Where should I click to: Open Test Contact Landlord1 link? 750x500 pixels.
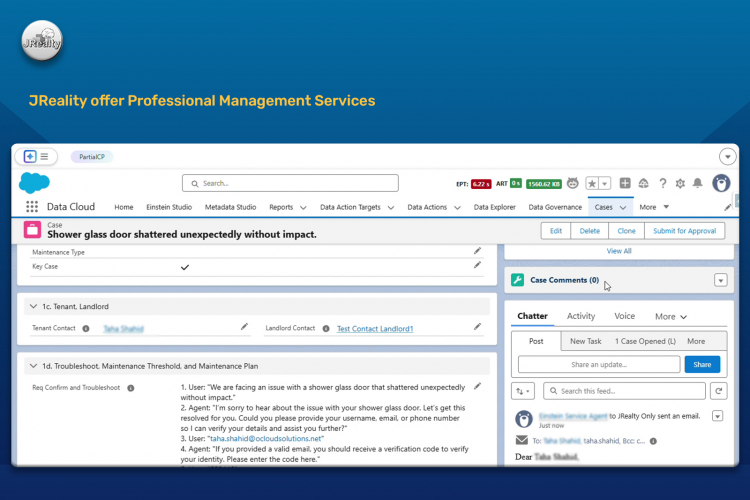click(x=375, y=329)
